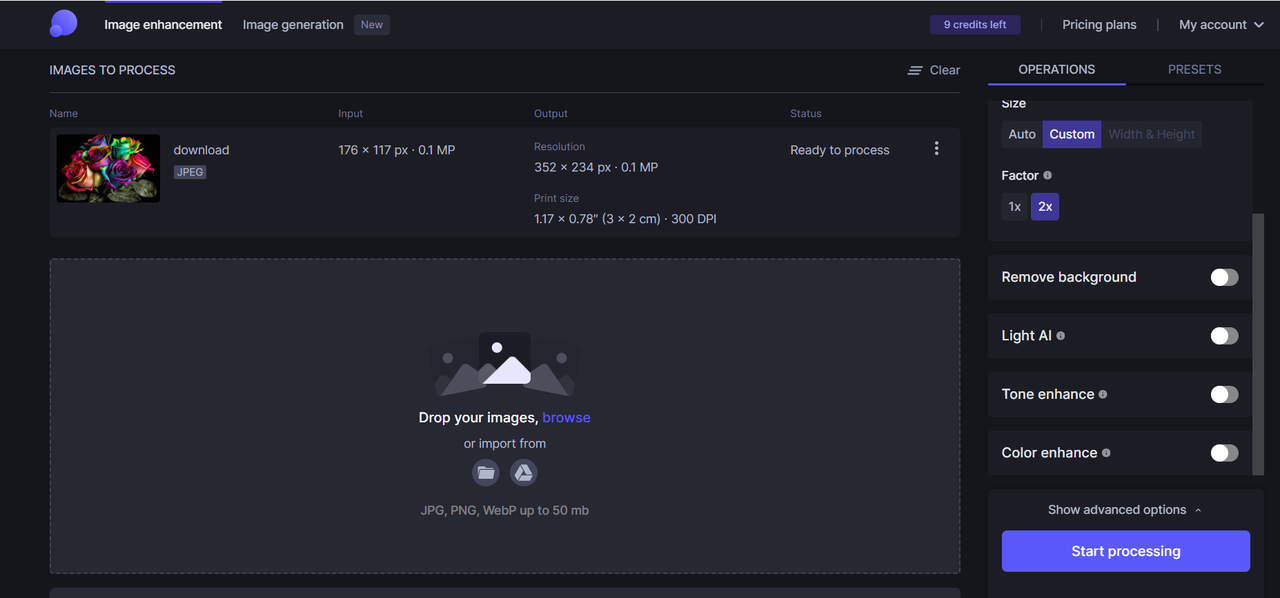Collapse Show advanced options expander
1280x598 pixels.
(x=1125, y=510)
